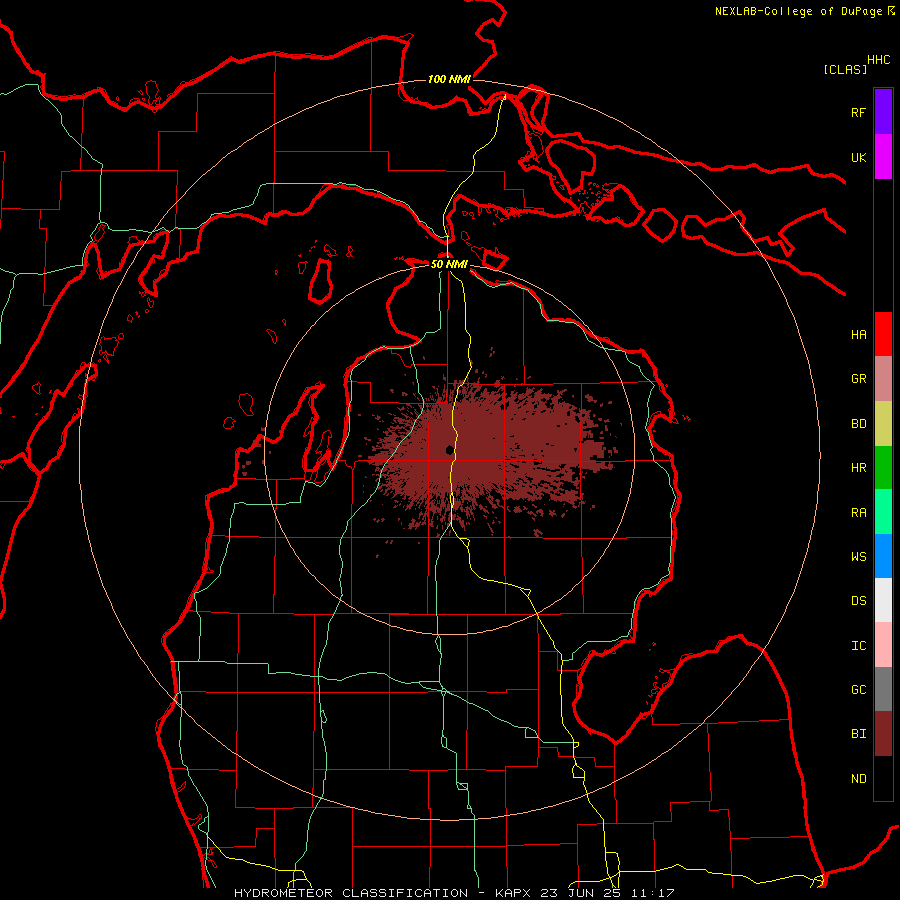Click the 100 NMI range ring label
Image resolution: width=900 pixels, height=900 pixels.
[x=449, y=79]
